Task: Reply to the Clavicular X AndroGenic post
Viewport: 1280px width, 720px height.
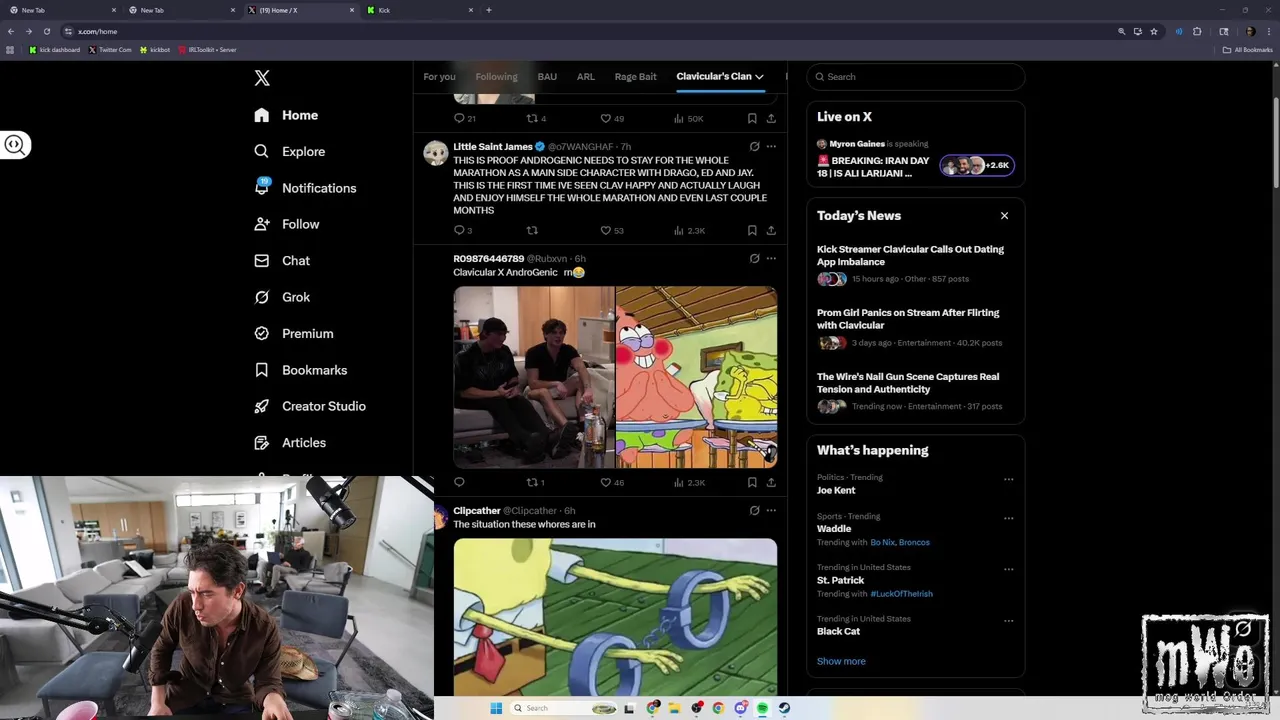Action: [x=459, y=482]
